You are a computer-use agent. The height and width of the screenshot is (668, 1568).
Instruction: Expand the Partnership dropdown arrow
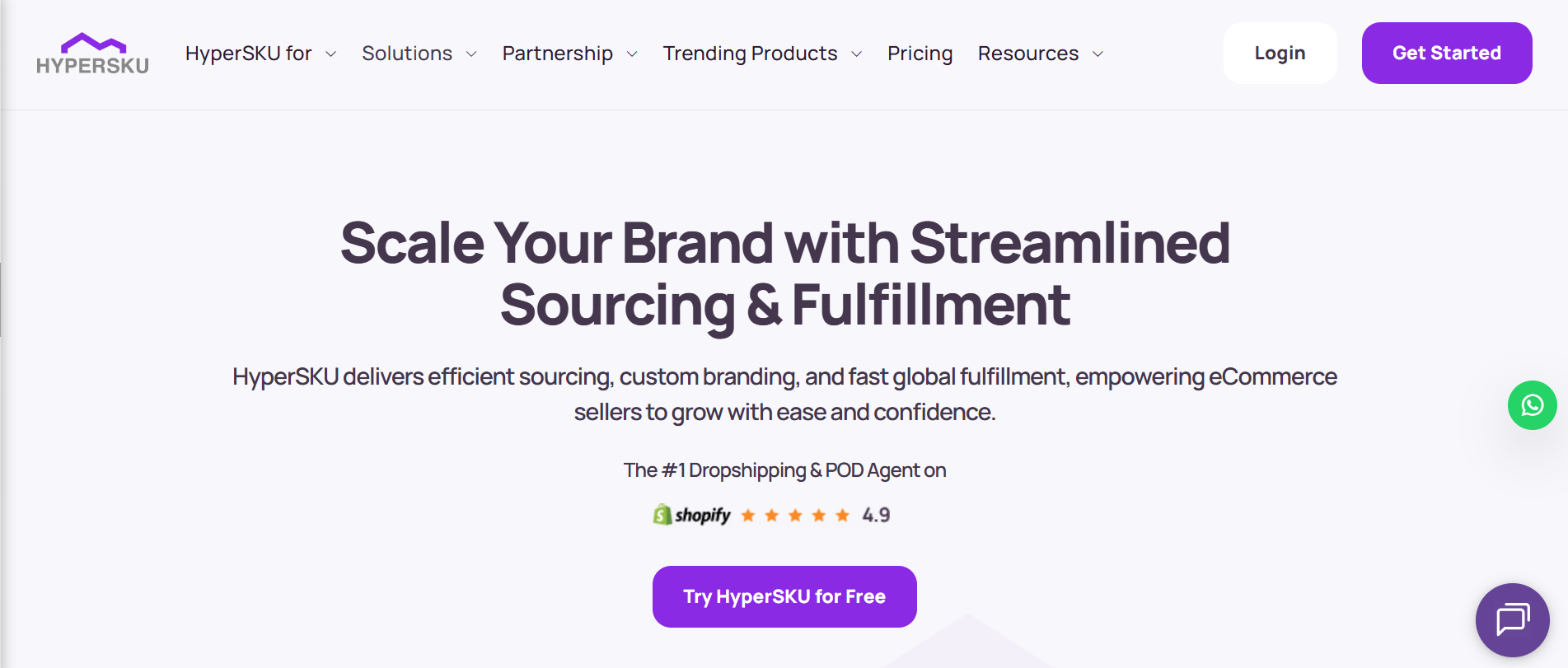(x=632, y=54)
